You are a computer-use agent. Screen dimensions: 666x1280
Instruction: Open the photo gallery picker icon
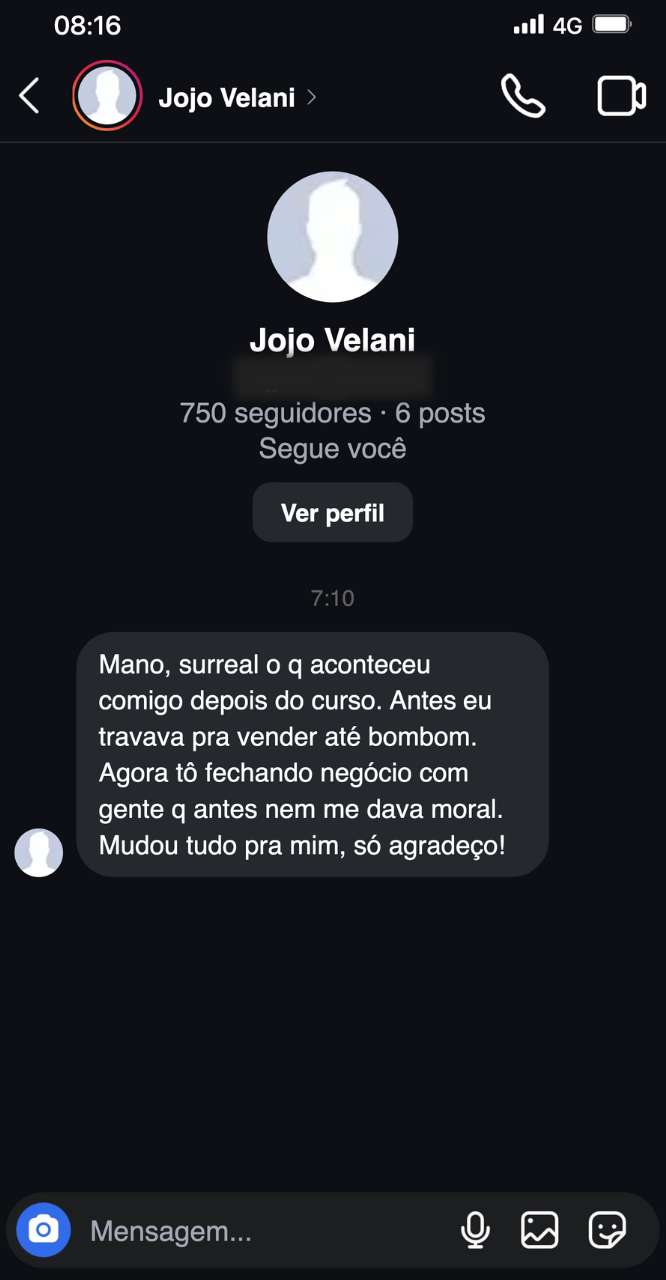point(540,1230)
